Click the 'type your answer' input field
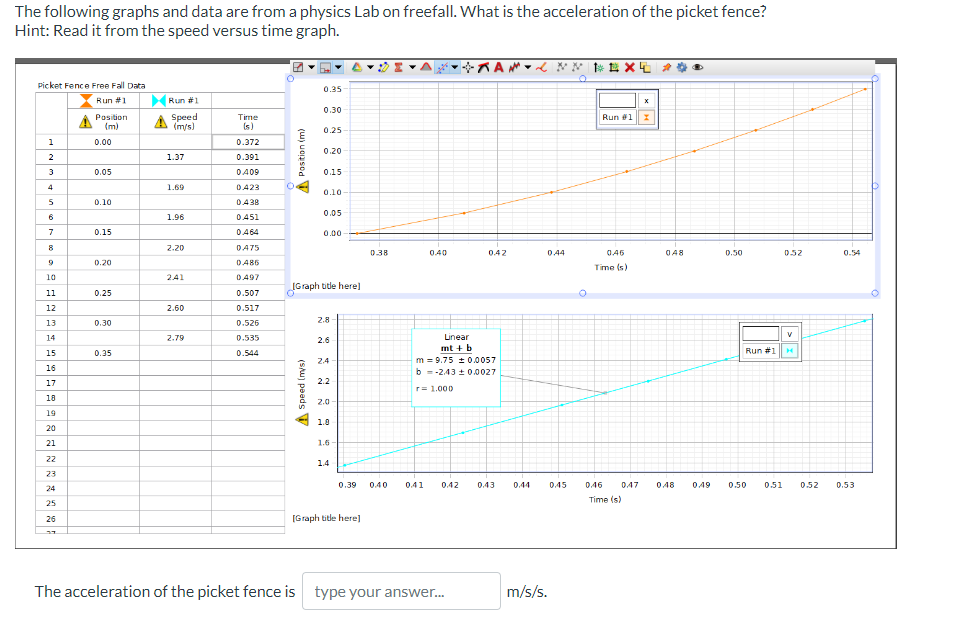The height and width of the screenshot is (641, 959). (x=400, y=591)
